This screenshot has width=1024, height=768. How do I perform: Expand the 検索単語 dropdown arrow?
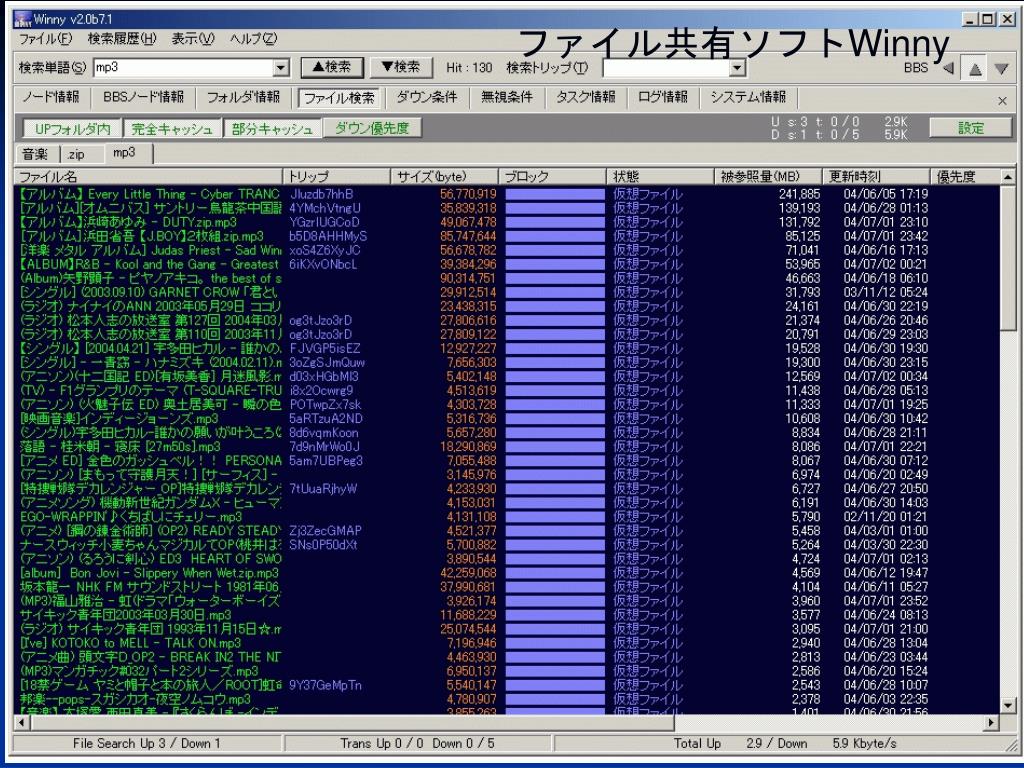(x=281, y=67)
